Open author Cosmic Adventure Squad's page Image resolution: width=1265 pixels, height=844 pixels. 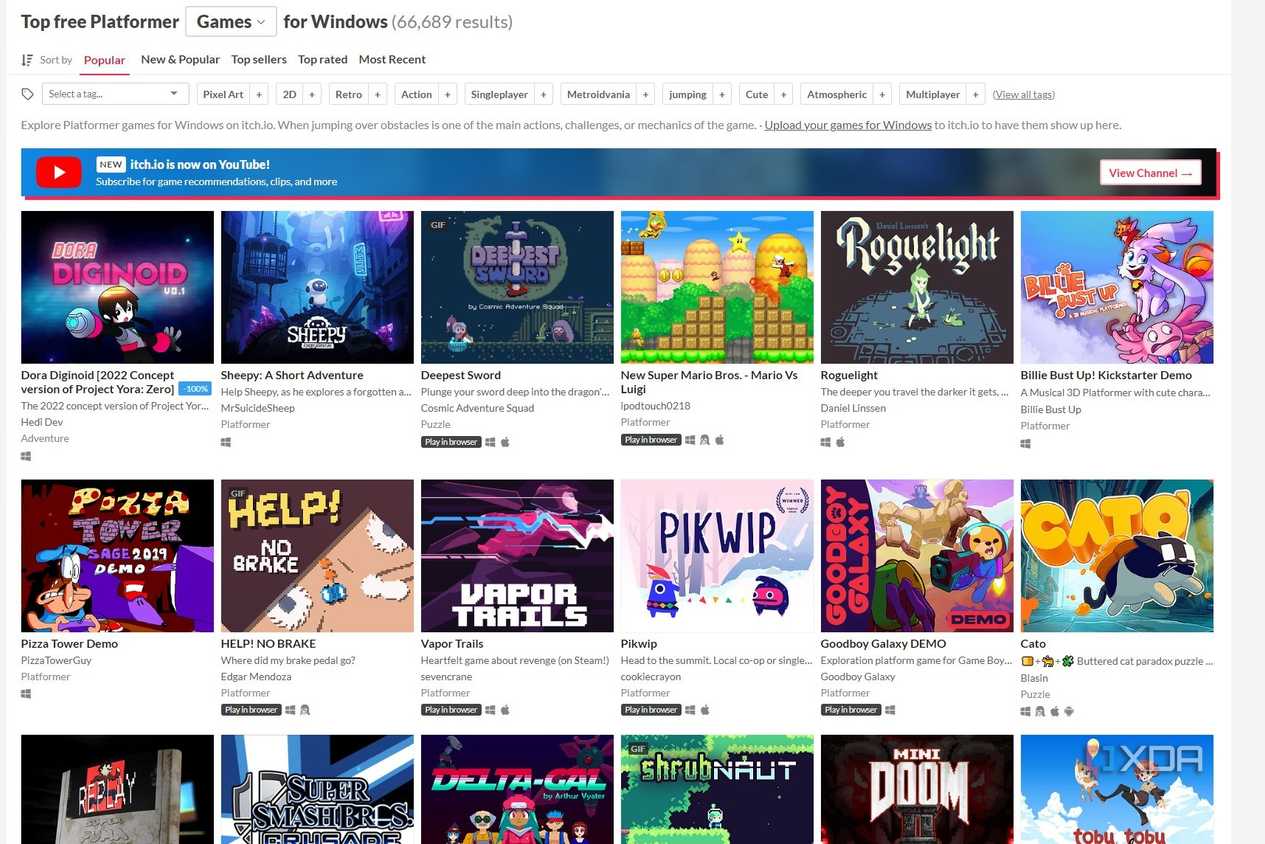tap(478, 408)
